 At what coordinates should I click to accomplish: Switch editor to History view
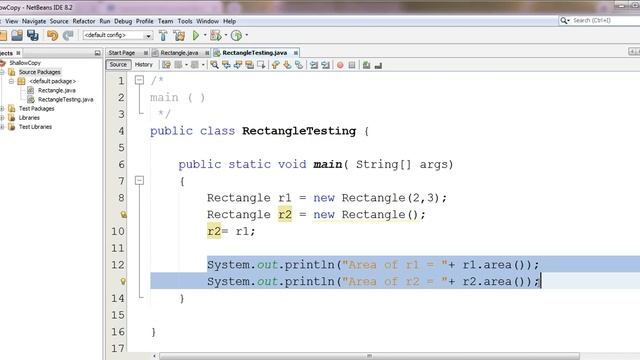coord(144,64)
